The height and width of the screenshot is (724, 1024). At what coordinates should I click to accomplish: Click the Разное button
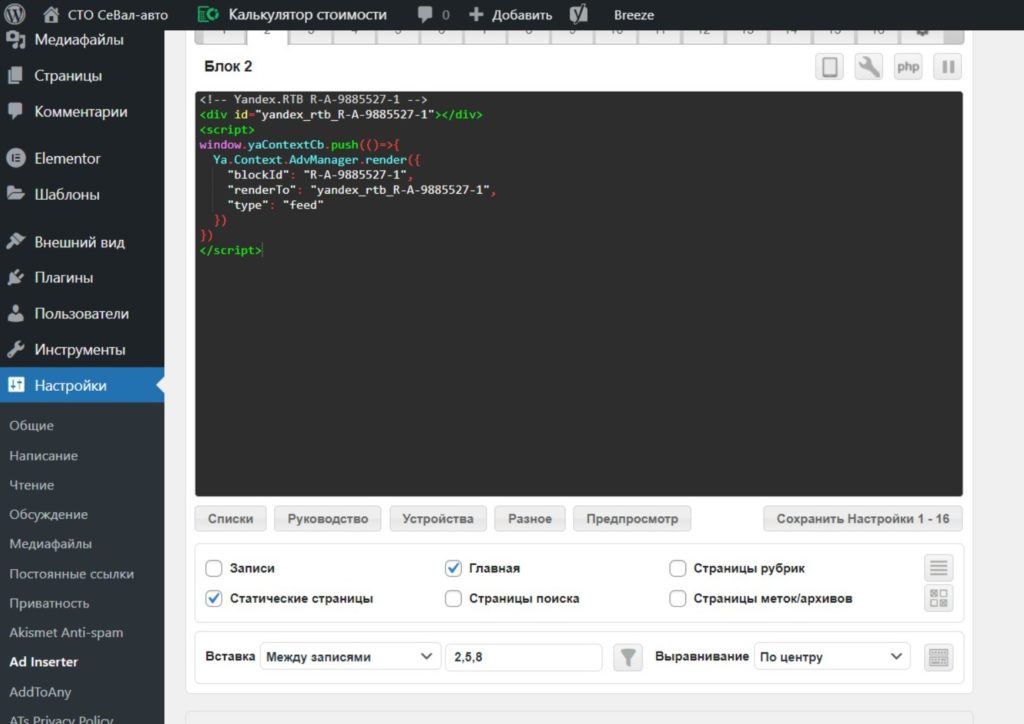[x=530, y=519]
